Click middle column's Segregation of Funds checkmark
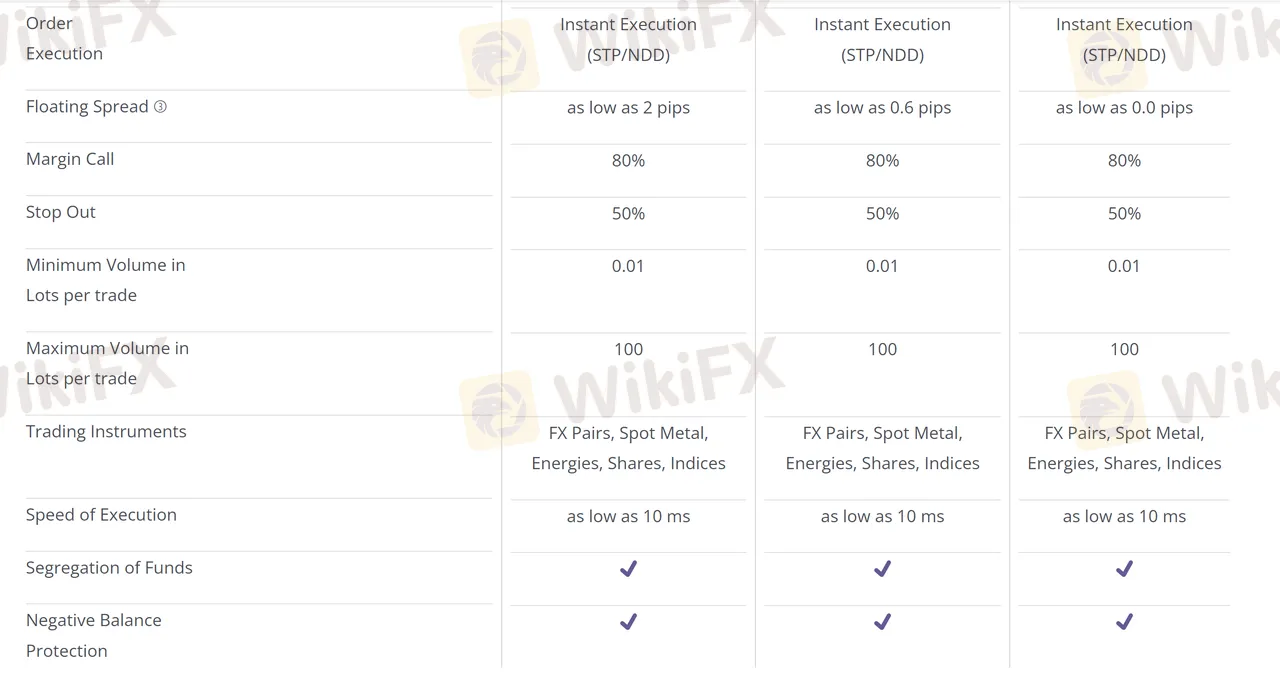This screenshot has width=1280, height=677. coord(882,569)
